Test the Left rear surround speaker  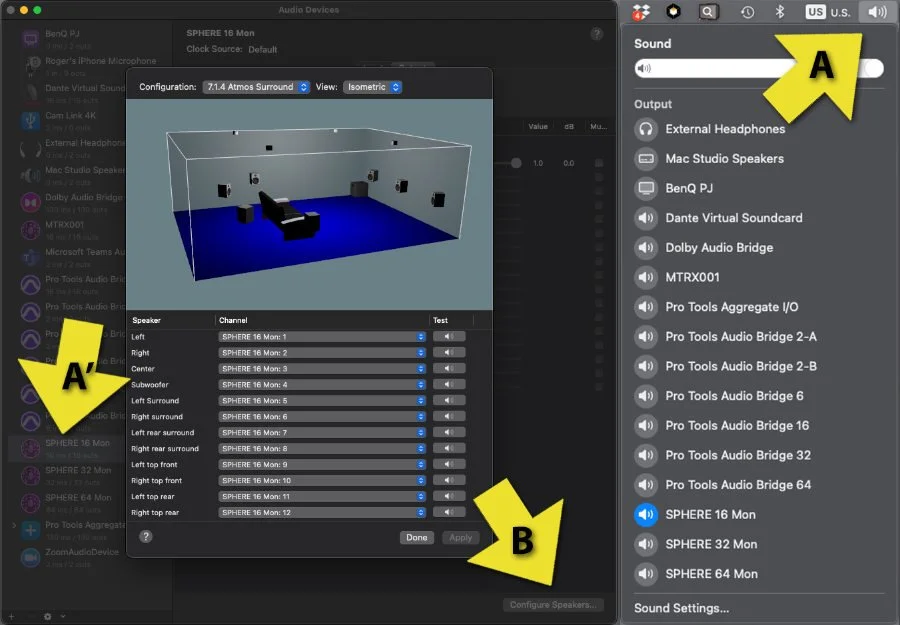(449, 432)
